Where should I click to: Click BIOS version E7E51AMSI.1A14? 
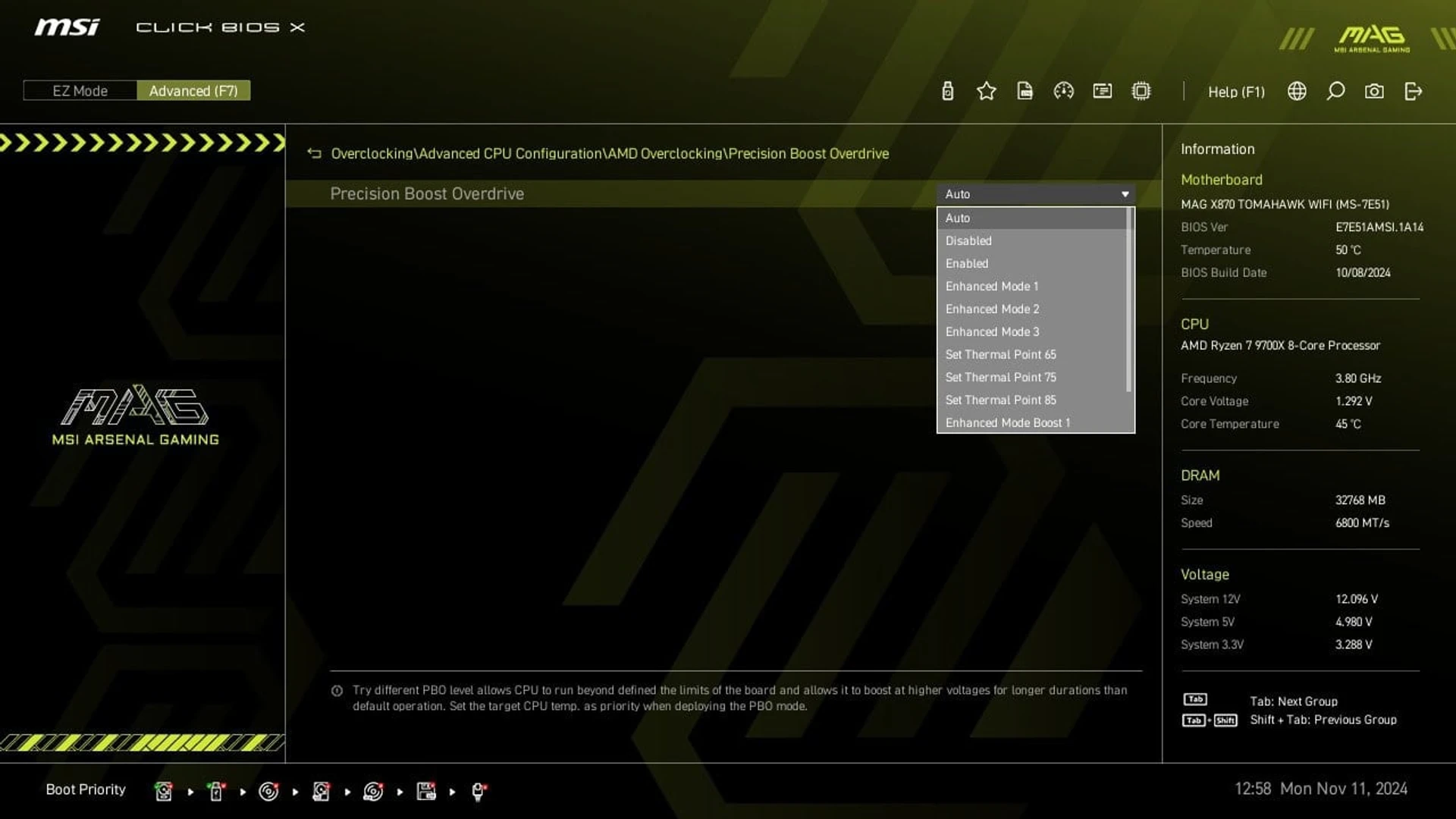pos(1379,227)
